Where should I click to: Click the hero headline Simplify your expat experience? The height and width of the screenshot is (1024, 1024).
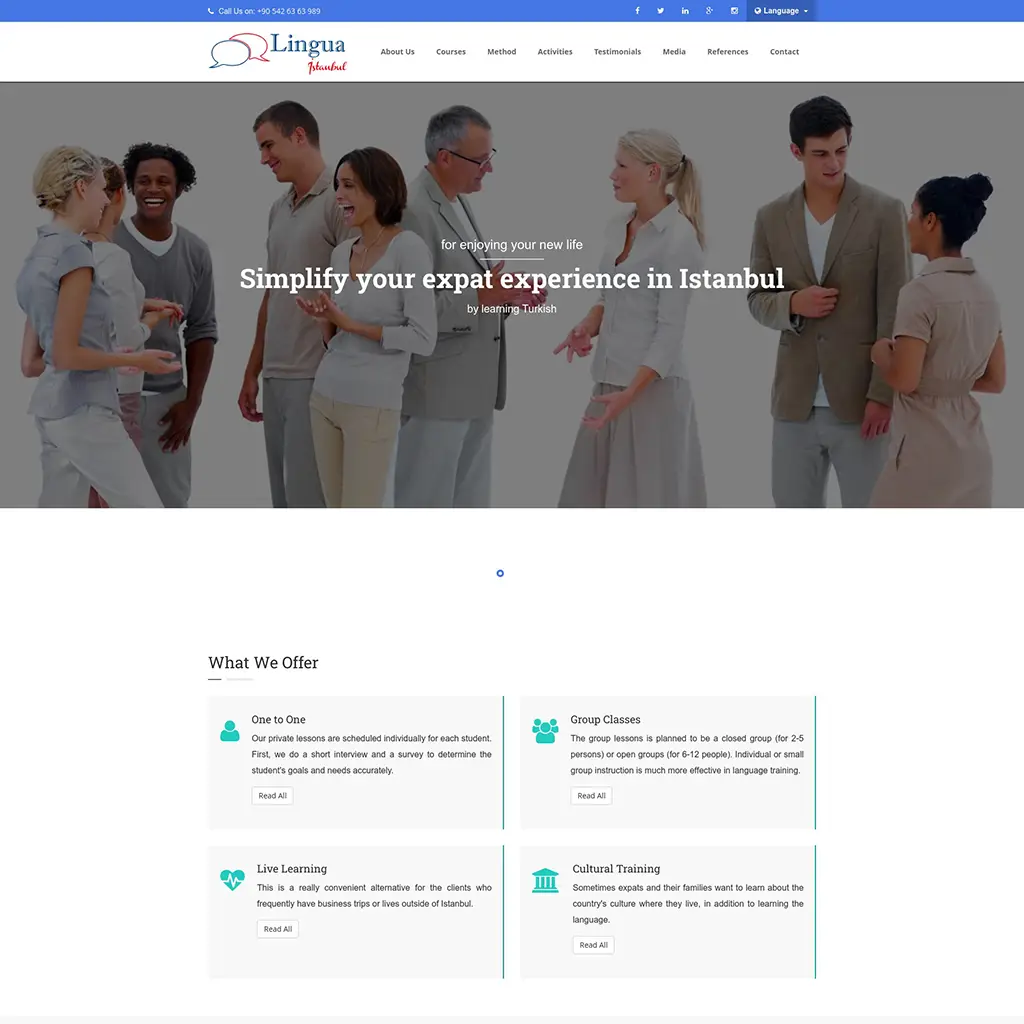click(x=511, y=279)
